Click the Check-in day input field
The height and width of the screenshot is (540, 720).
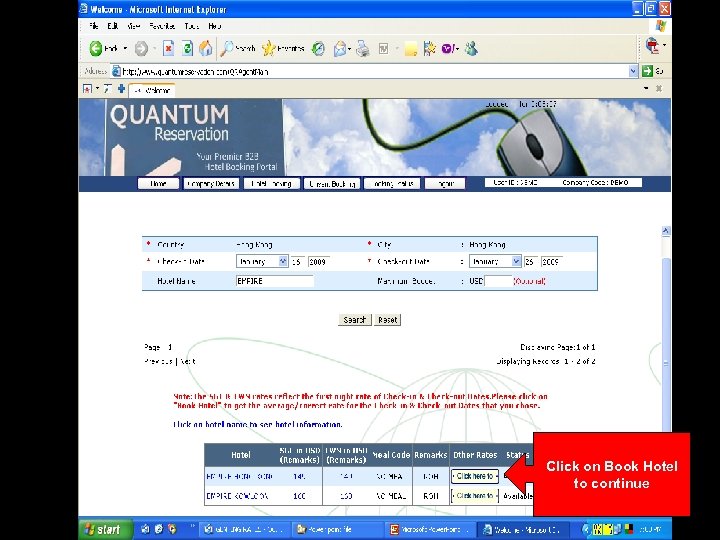pos(297,262)
